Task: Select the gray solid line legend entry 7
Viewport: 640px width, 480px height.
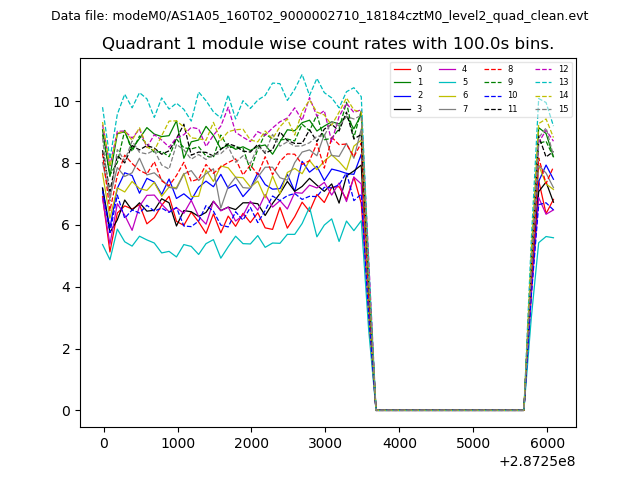Action: pos(453,108)
